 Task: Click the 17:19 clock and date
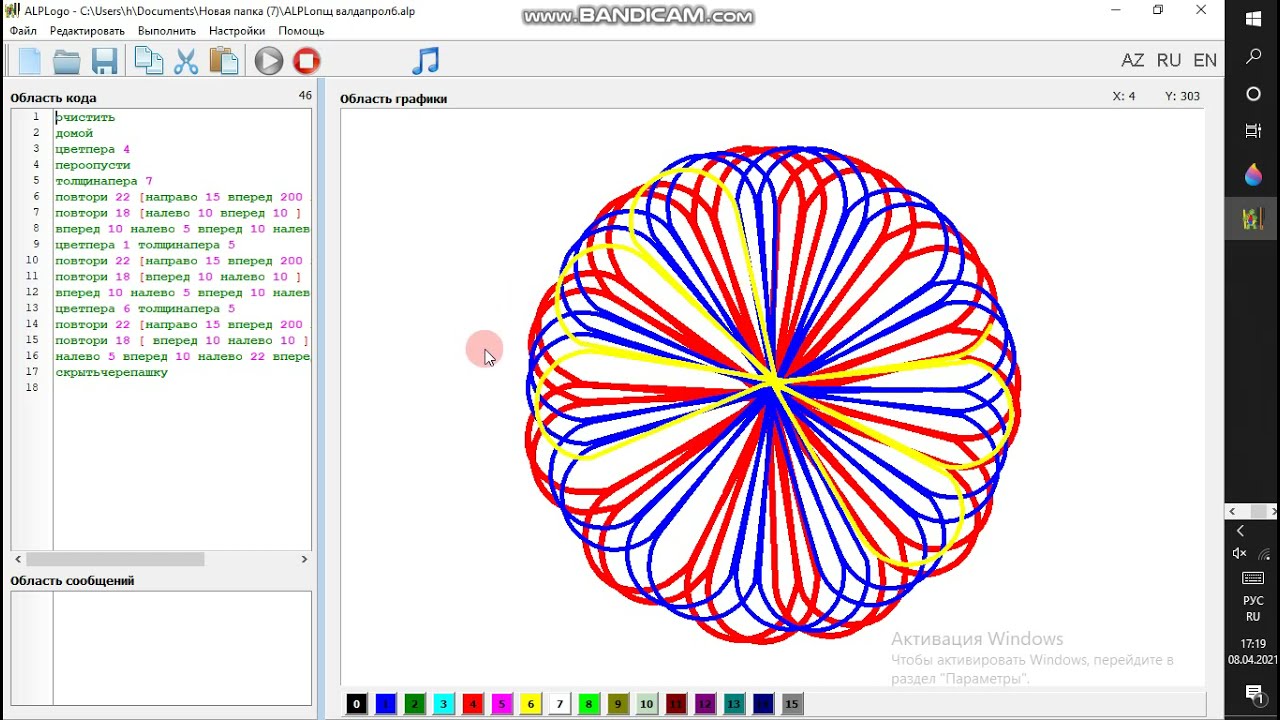click(x=1253, y=652)
